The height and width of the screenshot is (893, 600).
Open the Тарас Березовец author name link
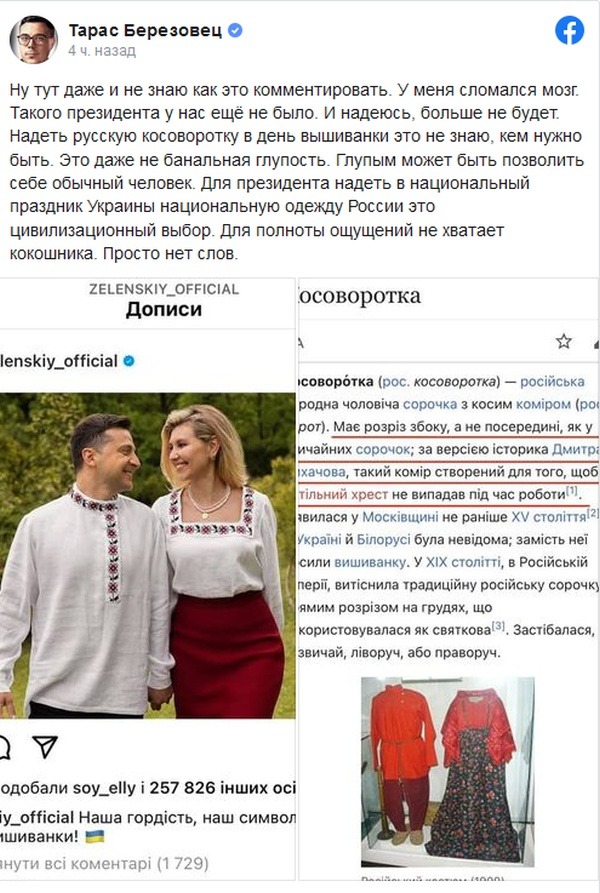[x=145, y=30]
